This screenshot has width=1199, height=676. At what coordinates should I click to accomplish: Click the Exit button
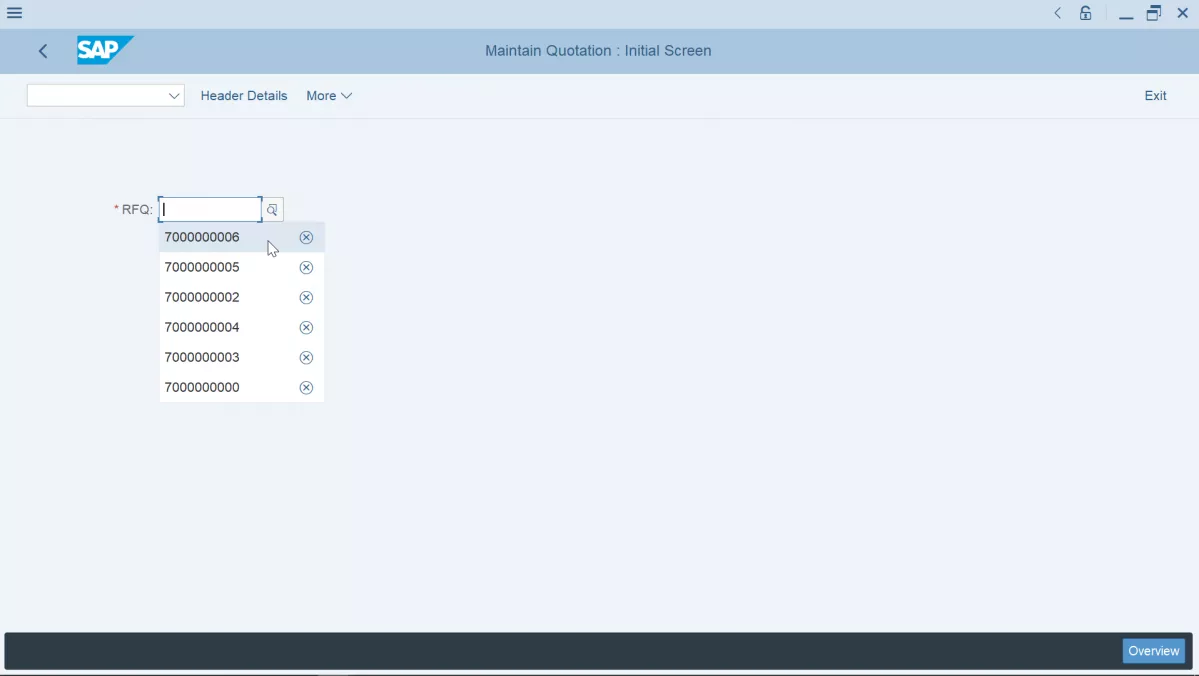pos(1155,96)
